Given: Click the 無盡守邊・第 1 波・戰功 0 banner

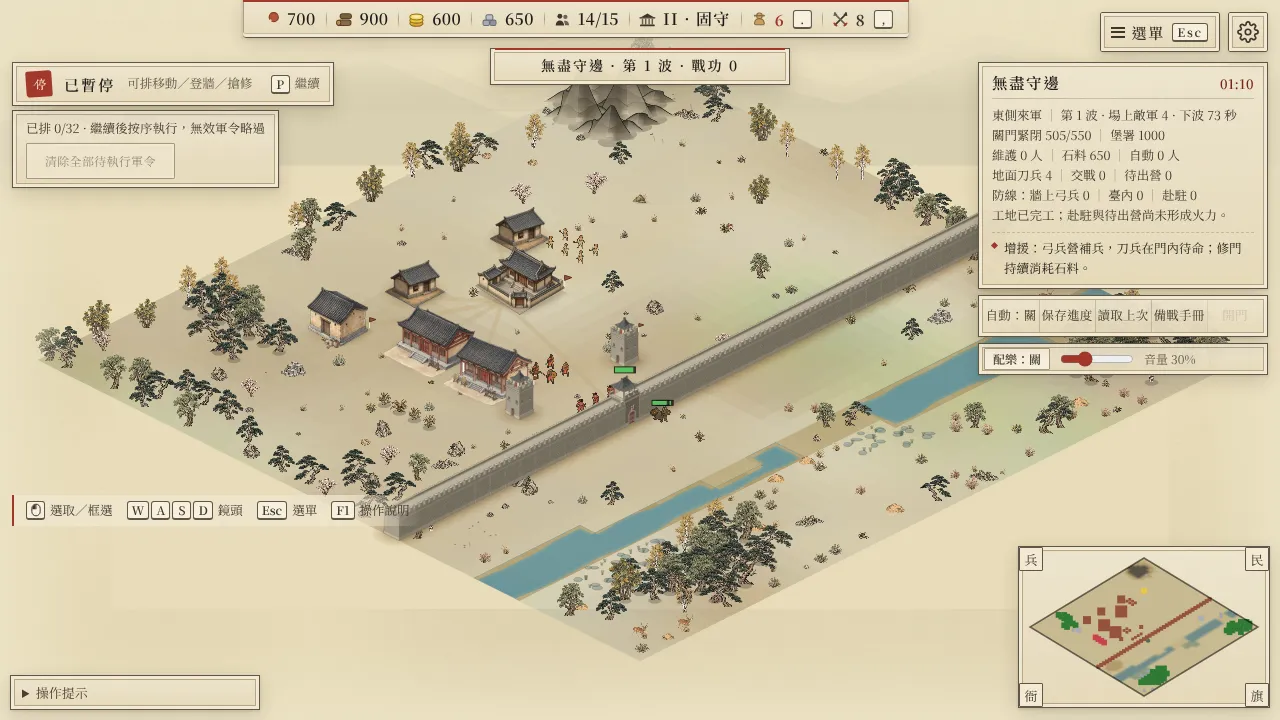Looking at the screenshot, I should click(x=640, y=66).
